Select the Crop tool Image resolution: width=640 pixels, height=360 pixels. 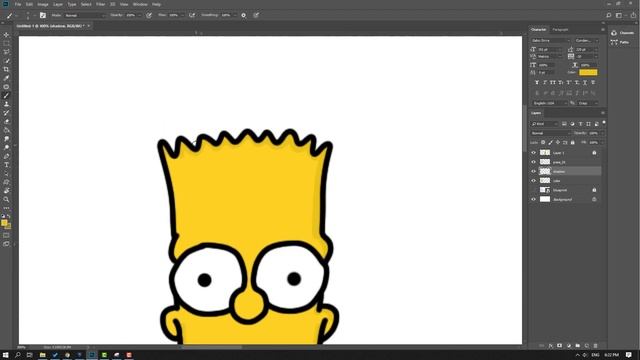click(x=6, y=69)
